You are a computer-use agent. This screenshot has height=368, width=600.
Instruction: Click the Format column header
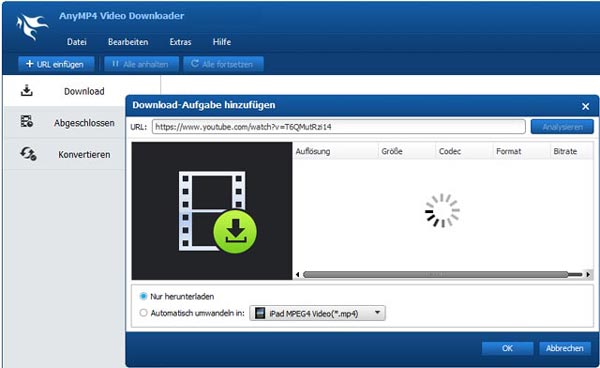[522, 151]
